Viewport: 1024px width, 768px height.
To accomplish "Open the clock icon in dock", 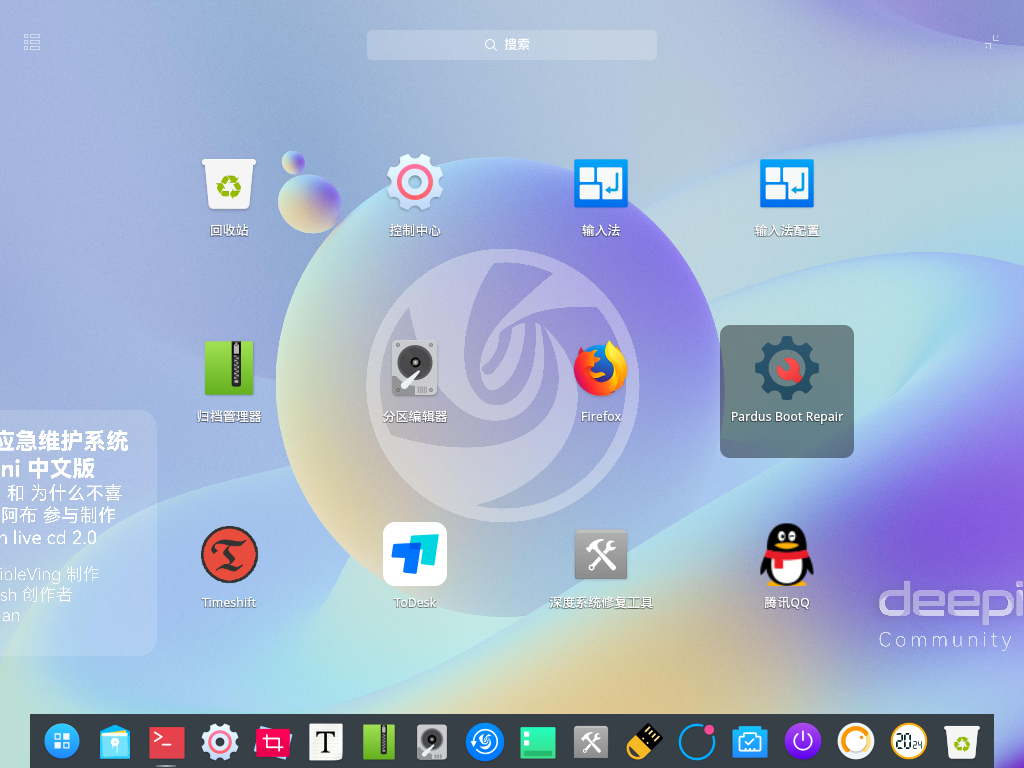I will [x=908, y=741].
